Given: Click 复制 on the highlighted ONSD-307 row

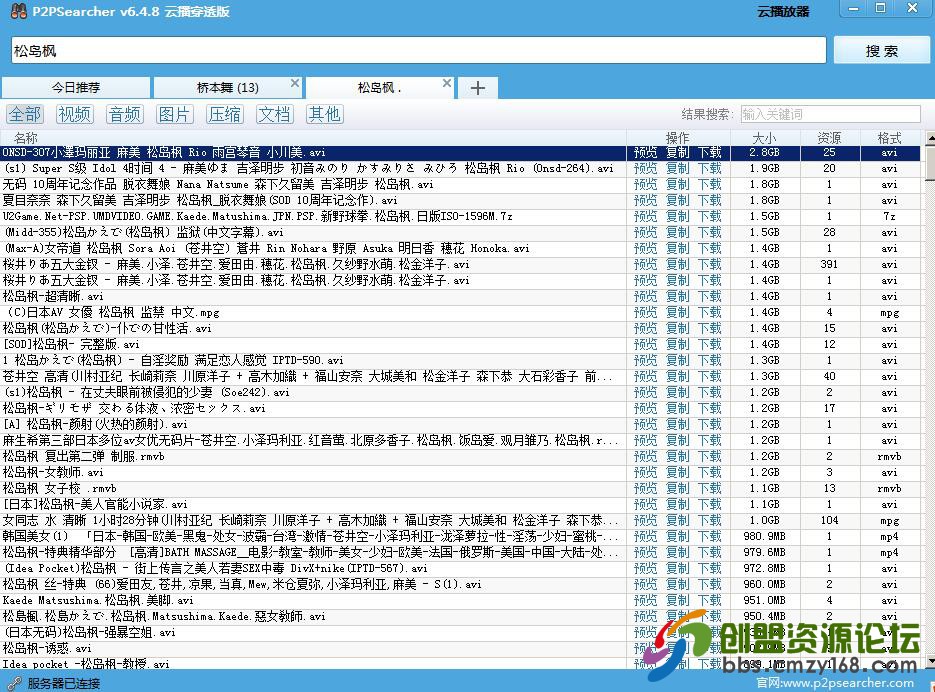Looking at the screenshot, I should [677, 153].
